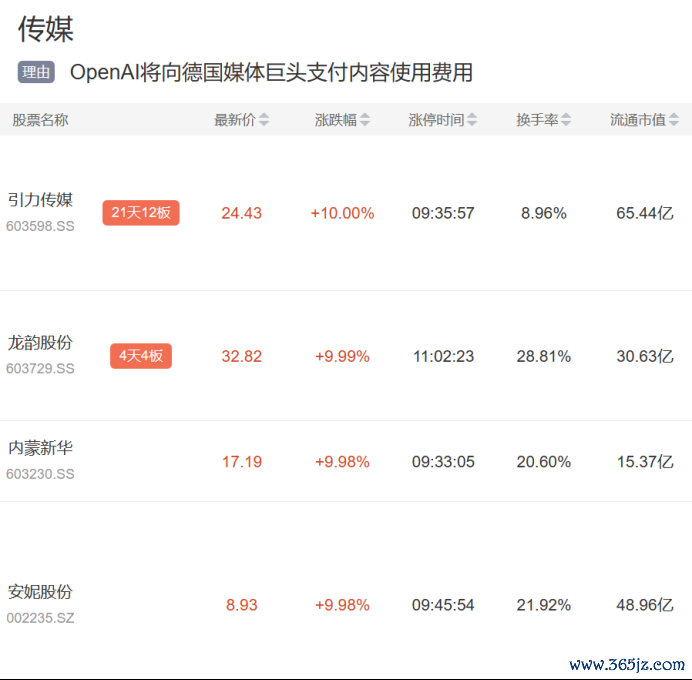Select stock code 002235.SZ
Viewport: 692px width, 680px height.
(x=40, y=618)
